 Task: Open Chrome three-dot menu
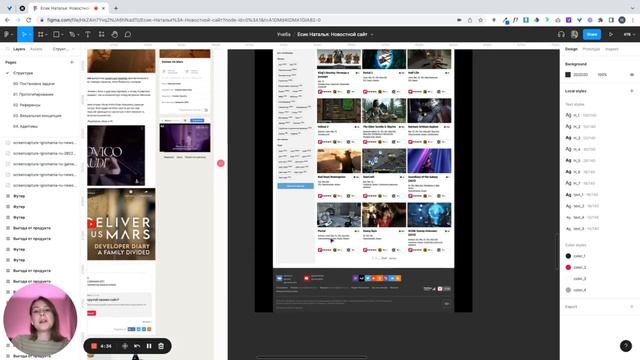click(x=632, y=20)
